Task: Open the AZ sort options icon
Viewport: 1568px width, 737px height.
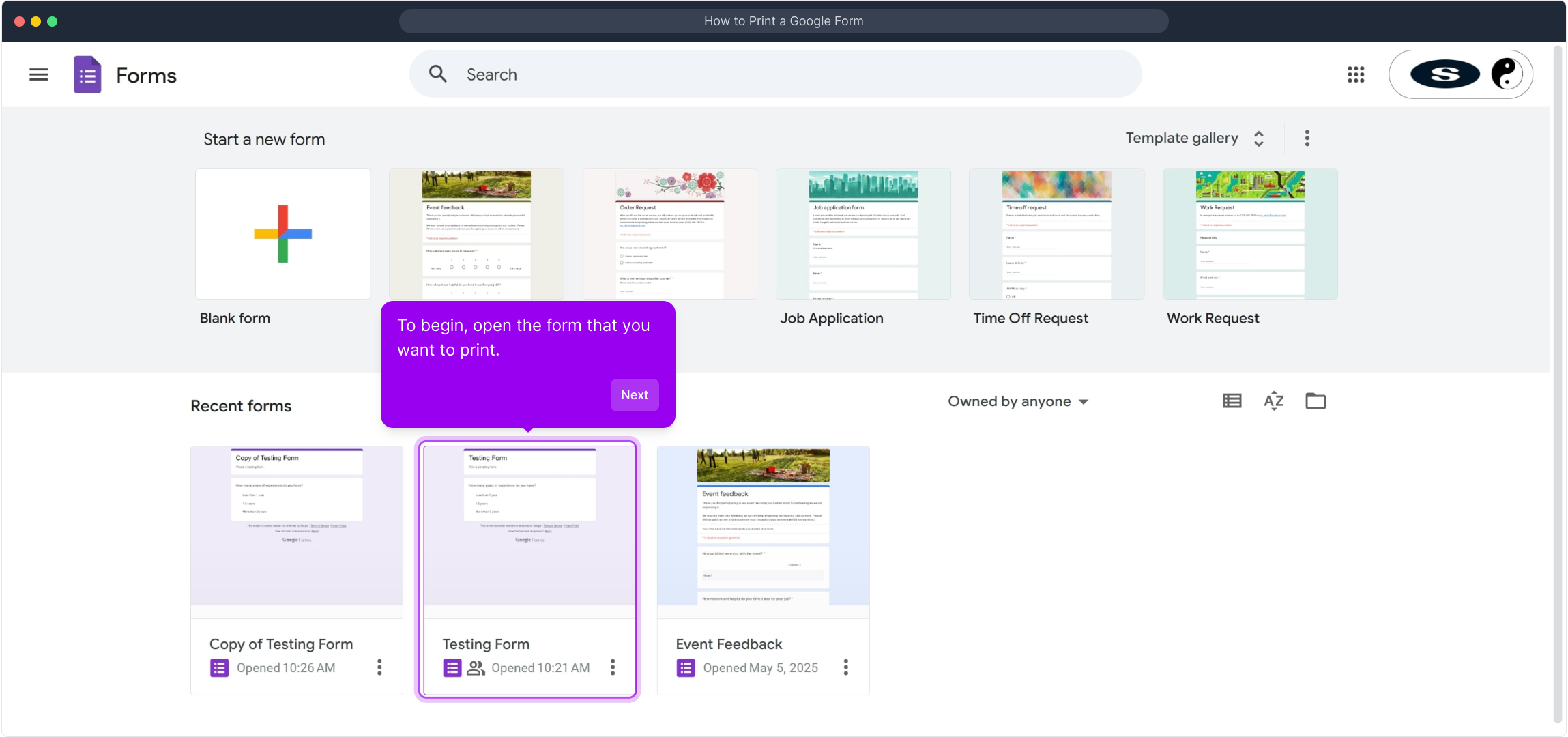Action: coord(1274,401)
